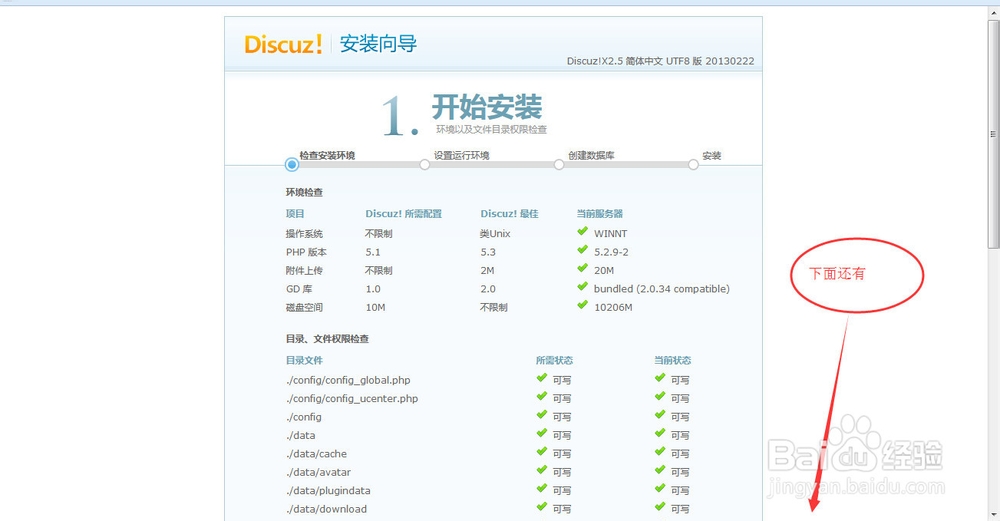The image size is (1000, 521).
Task: Click the ./data/download path text
Action: [326, 510]
